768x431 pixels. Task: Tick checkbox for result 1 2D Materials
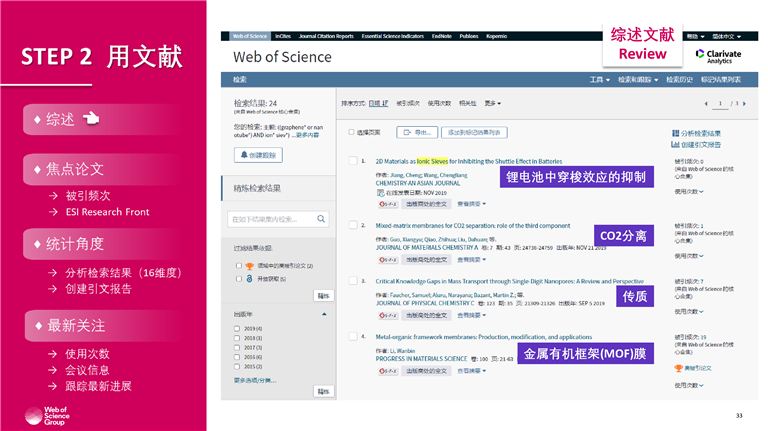353,161
